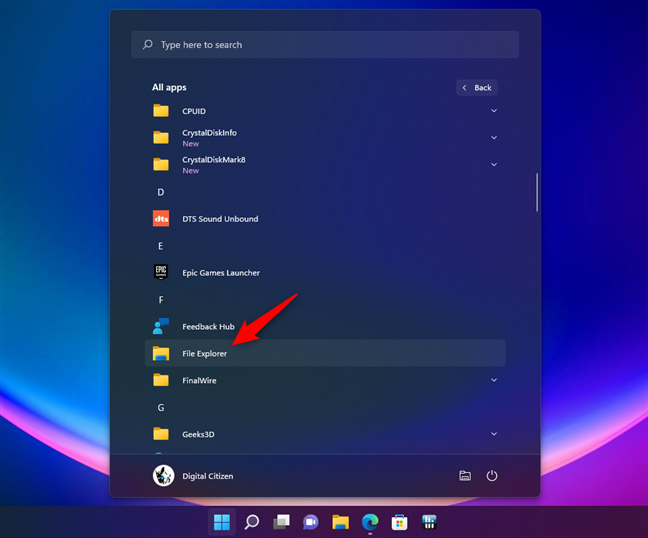Open the Power options button
This screenshot has width=648, height=538.
[x=492, y=476]
